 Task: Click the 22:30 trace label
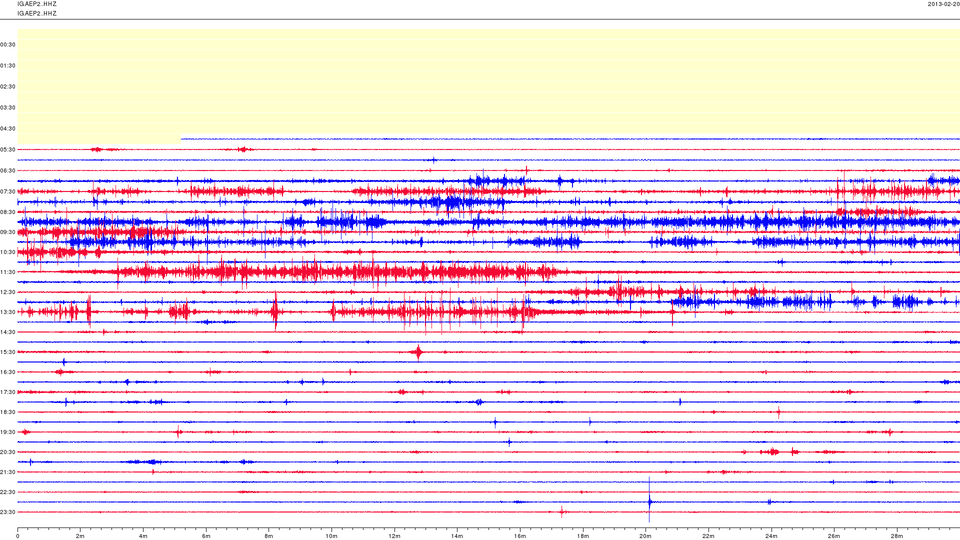pyautogui.click(x=8, y=492)
